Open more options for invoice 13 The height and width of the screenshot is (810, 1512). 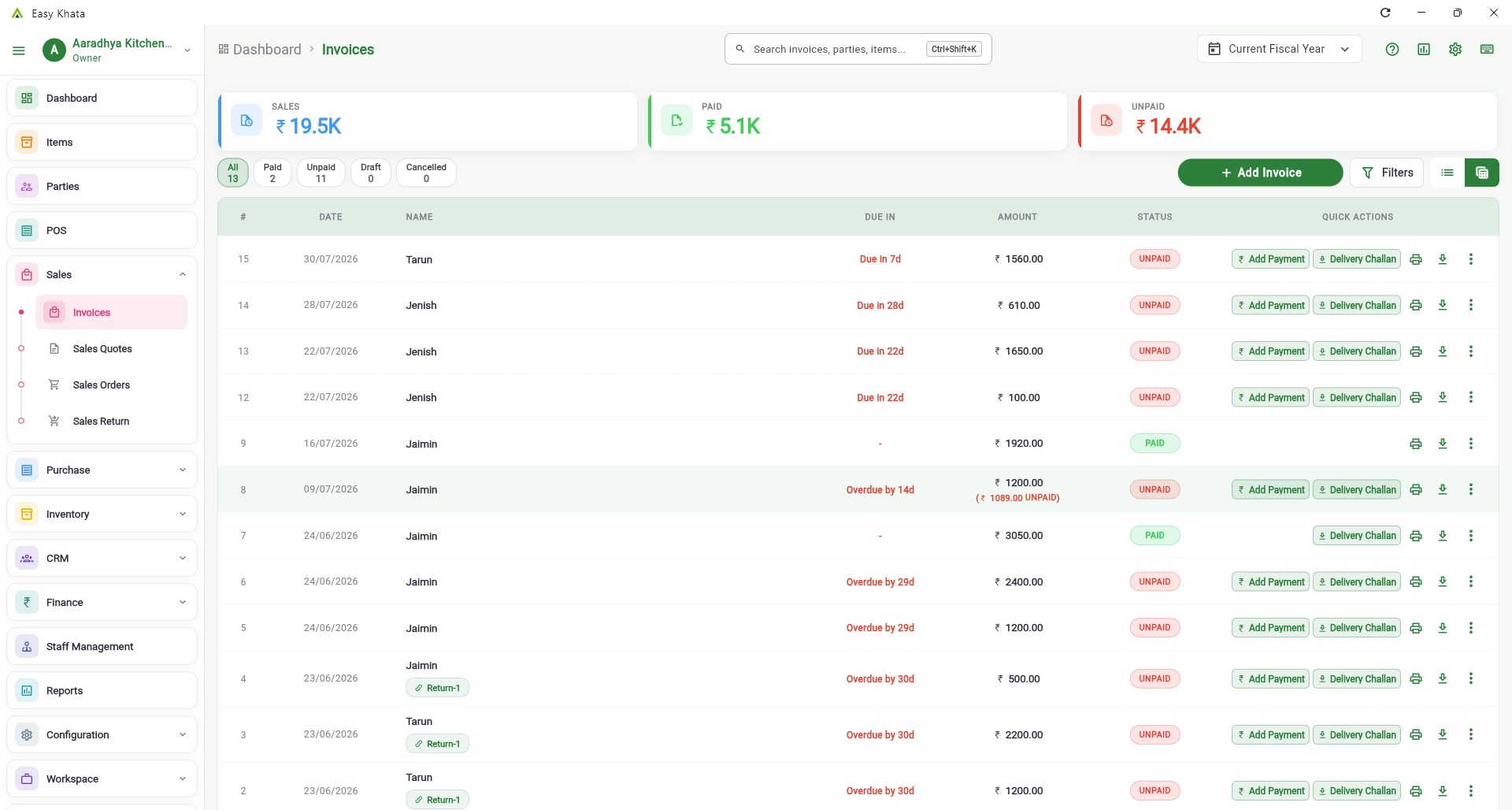[x=1471, y=351]
